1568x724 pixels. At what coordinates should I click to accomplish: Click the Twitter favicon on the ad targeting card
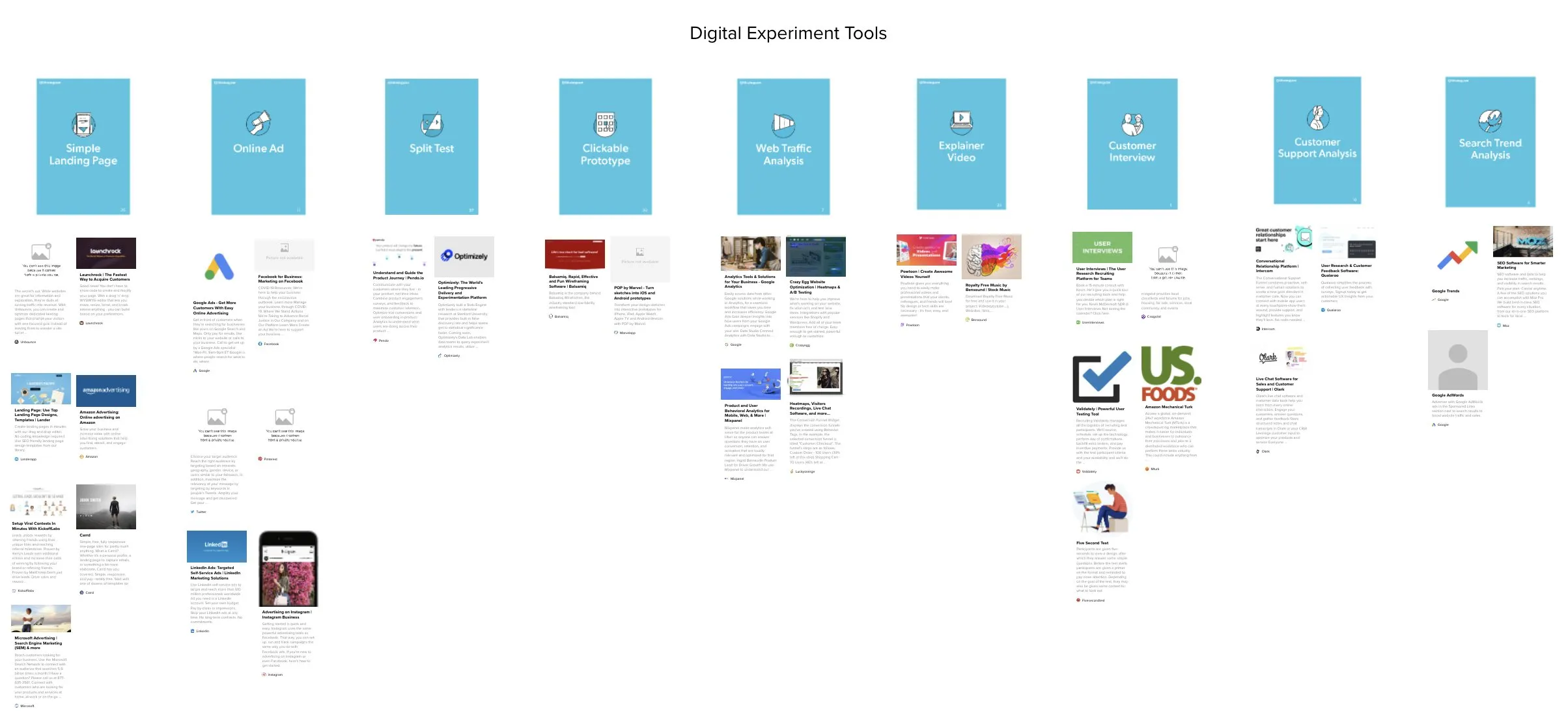[x=193, y=512]
